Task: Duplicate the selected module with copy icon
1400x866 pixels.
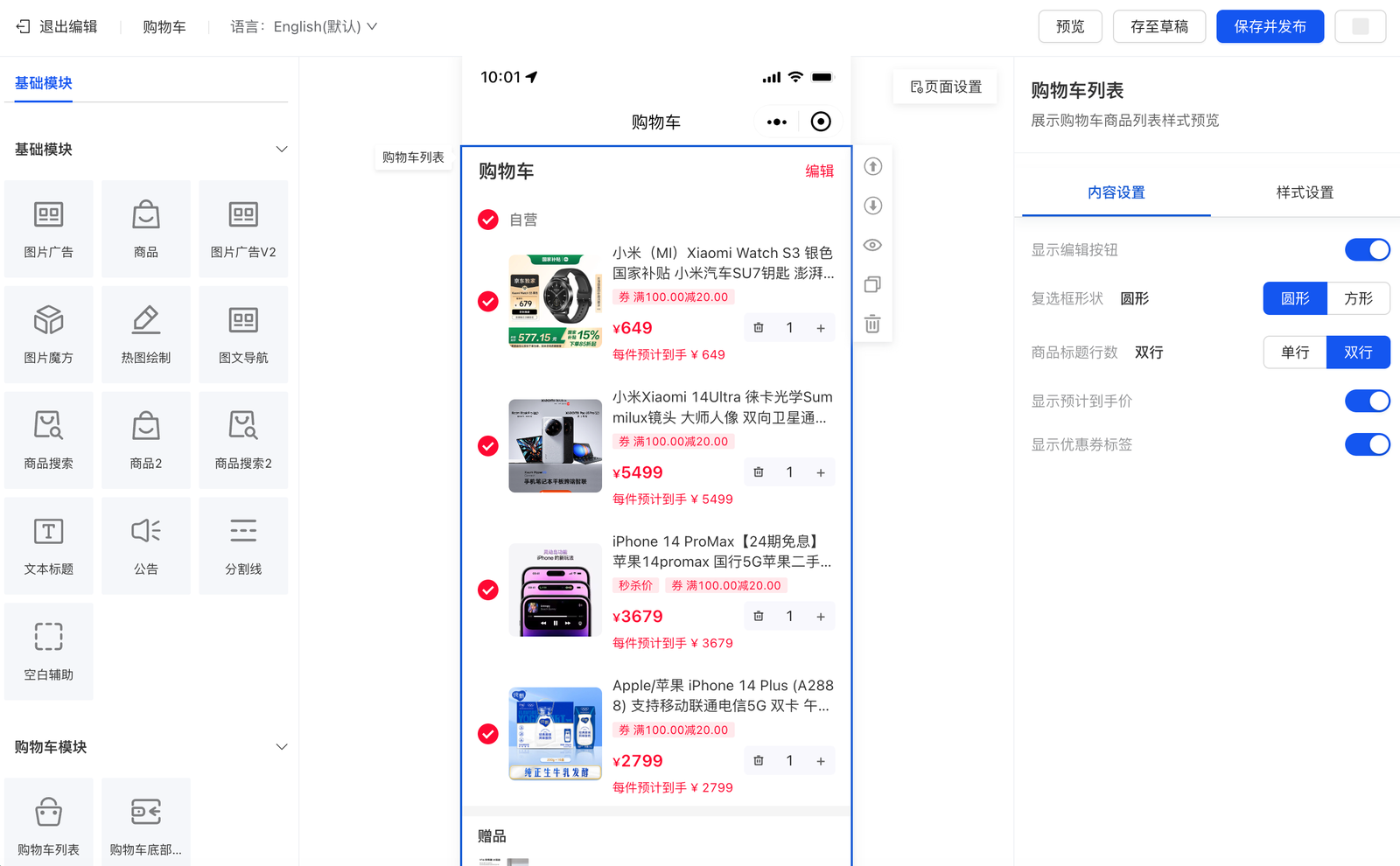Action: [x=872, y=284]
